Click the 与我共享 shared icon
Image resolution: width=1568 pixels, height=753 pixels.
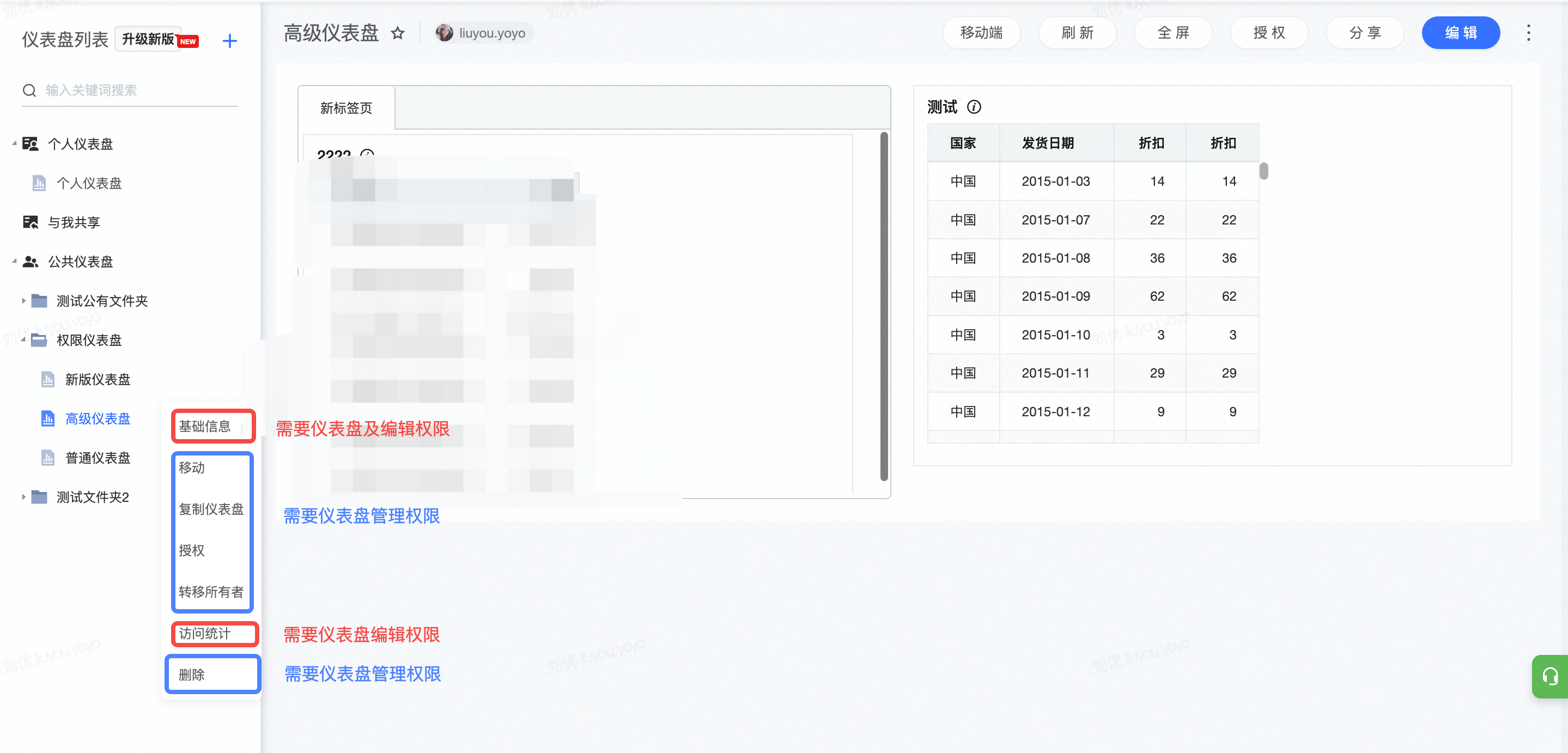[x=31, y=222]
